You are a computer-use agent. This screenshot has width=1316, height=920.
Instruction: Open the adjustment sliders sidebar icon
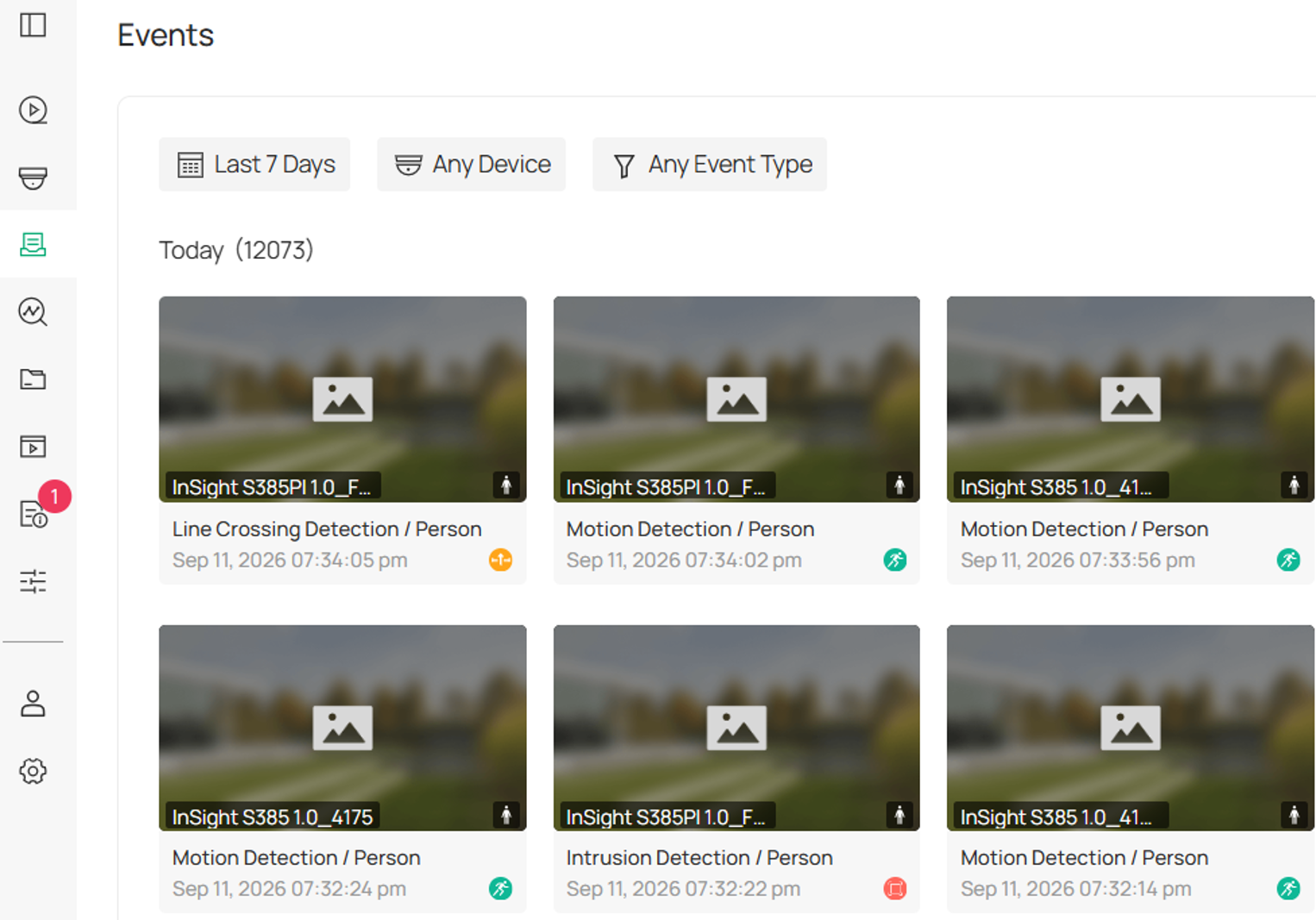[33, 581]
